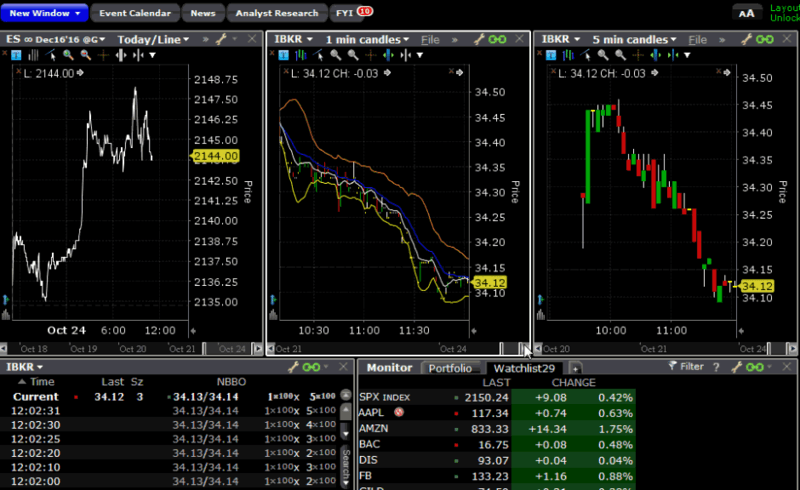Open the configuration wrench on 1 min chart

[479, 39]
